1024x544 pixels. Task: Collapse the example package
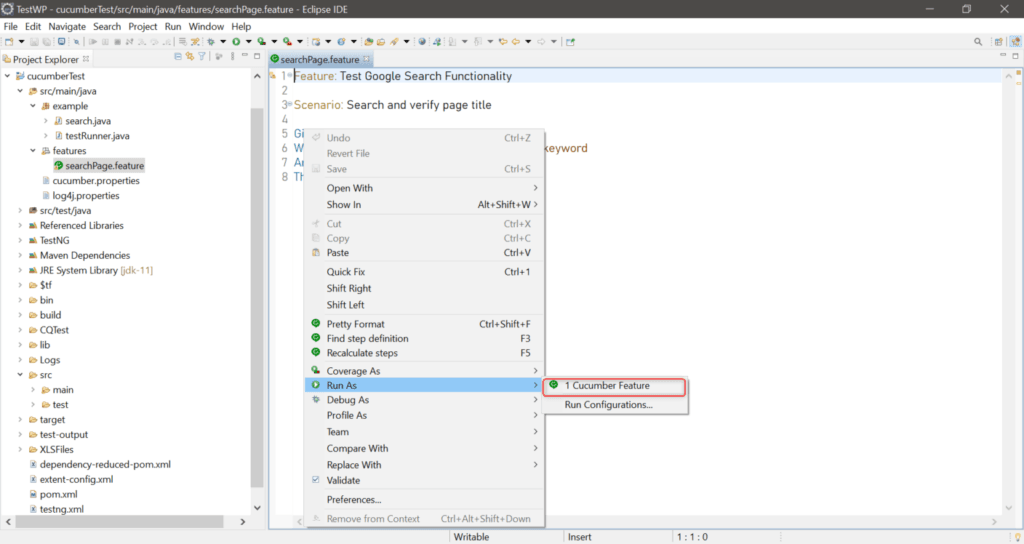(x=33, y=106)
